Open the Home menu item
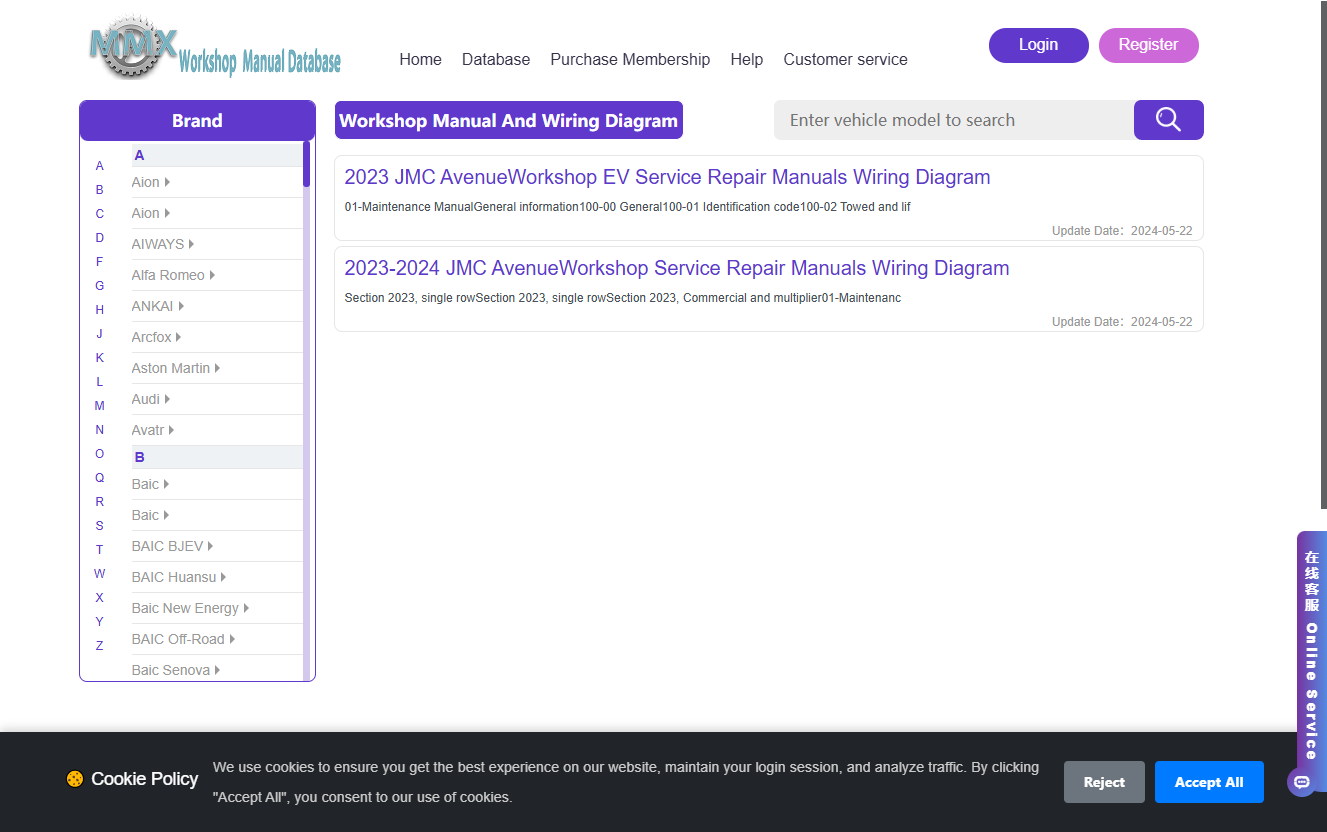Screen dimensions: 1327x832 tap(420, 59)
